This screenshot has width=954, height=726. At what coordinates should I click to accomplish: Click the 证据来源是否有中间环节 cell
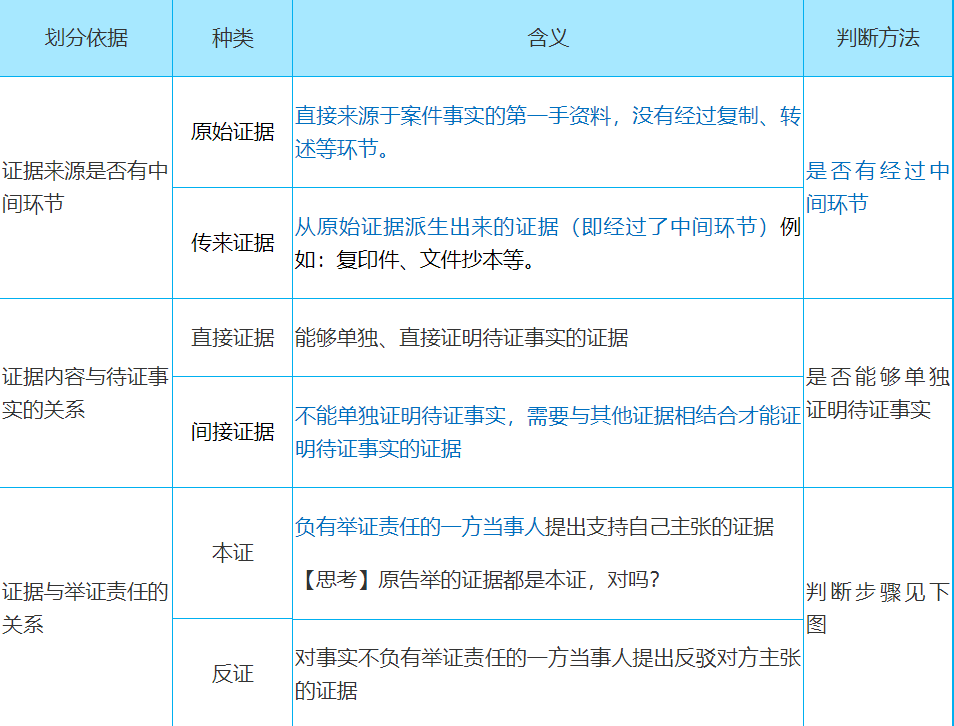(86, 187)
